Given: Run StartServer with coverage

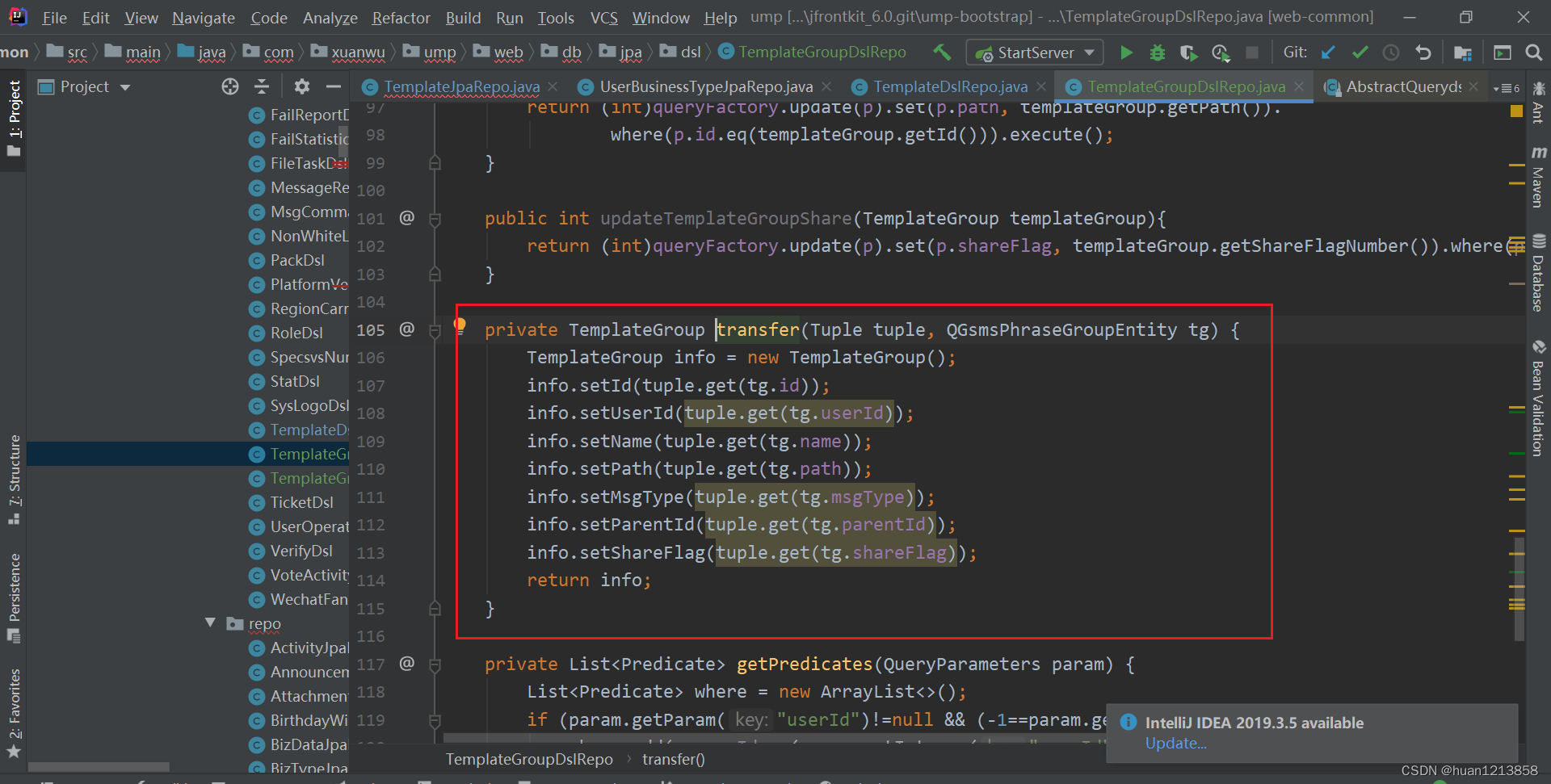Looking at the screenshot, I should (x=1188, y=52).
